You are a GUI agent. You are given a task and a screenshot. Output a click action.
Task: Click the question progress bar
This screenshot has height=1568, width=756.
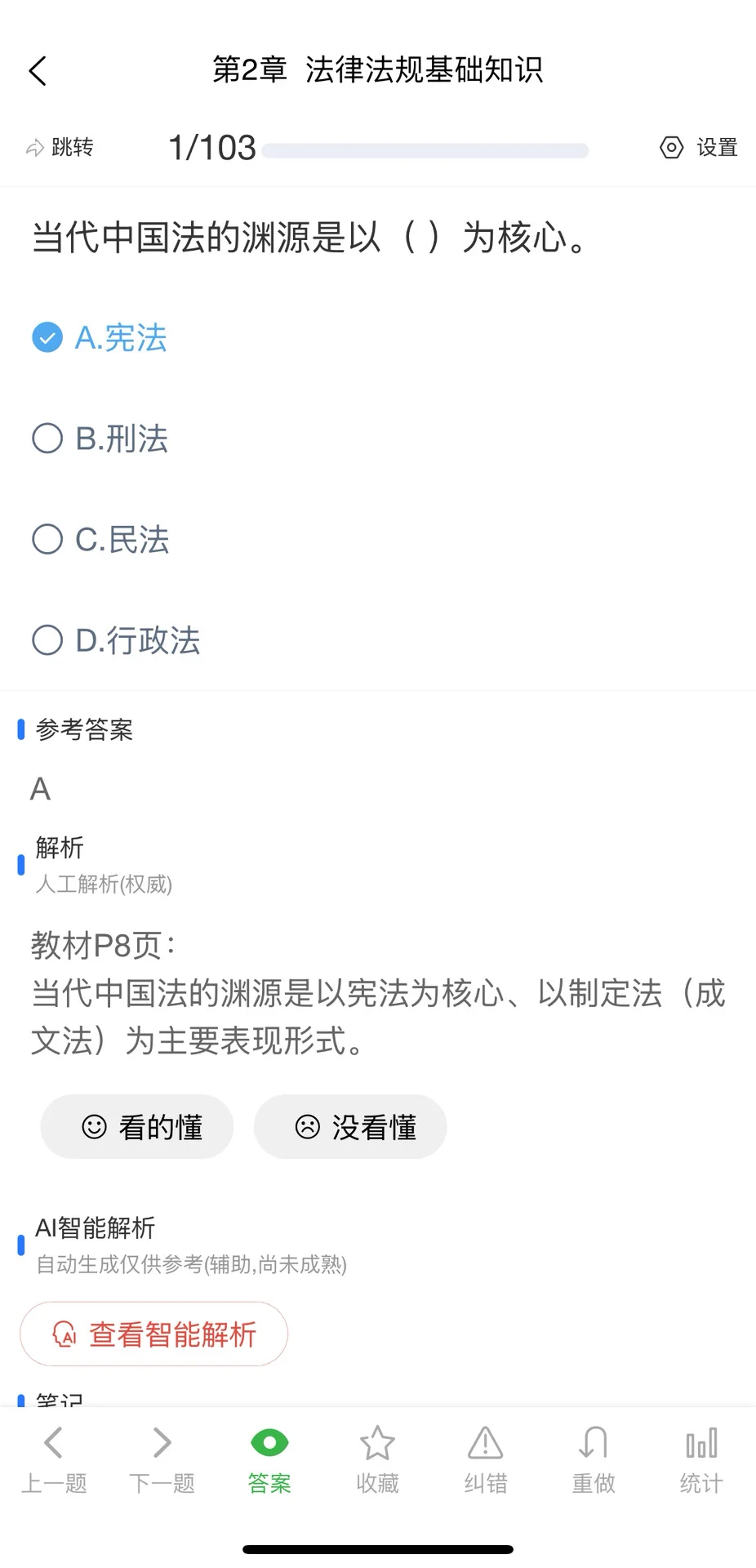425,151
